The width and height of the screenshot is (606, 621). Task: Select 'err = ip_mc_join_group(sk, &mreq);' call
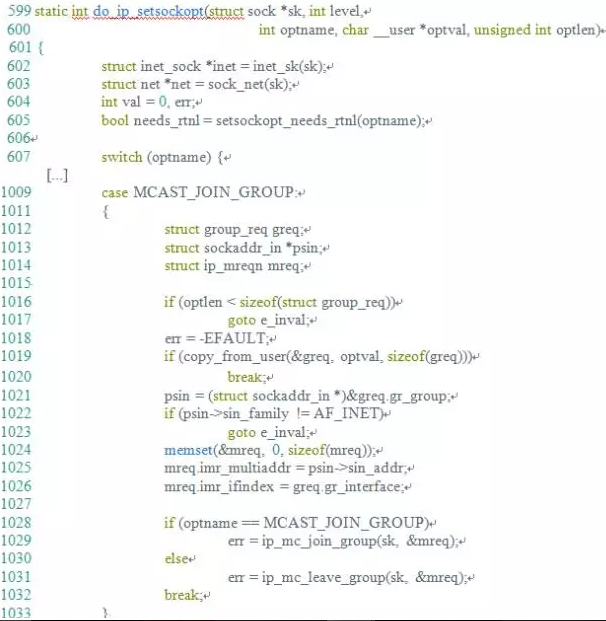(343, 541)
